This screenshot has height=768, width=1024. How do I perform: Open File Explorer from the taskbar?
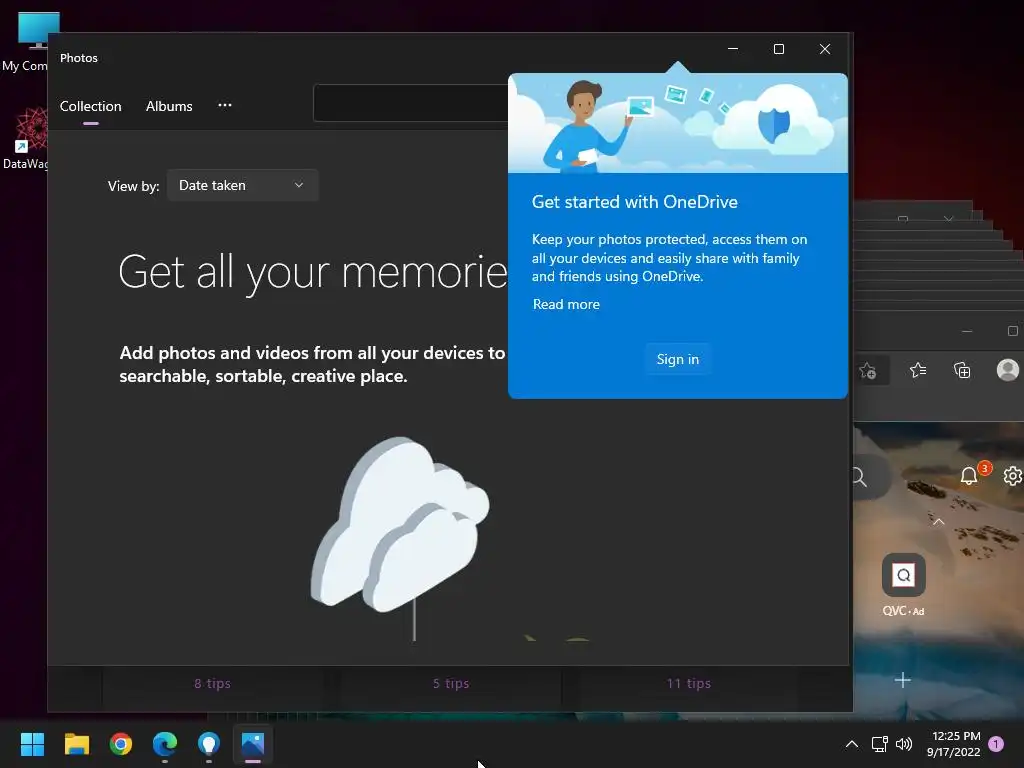coord(76,744)
